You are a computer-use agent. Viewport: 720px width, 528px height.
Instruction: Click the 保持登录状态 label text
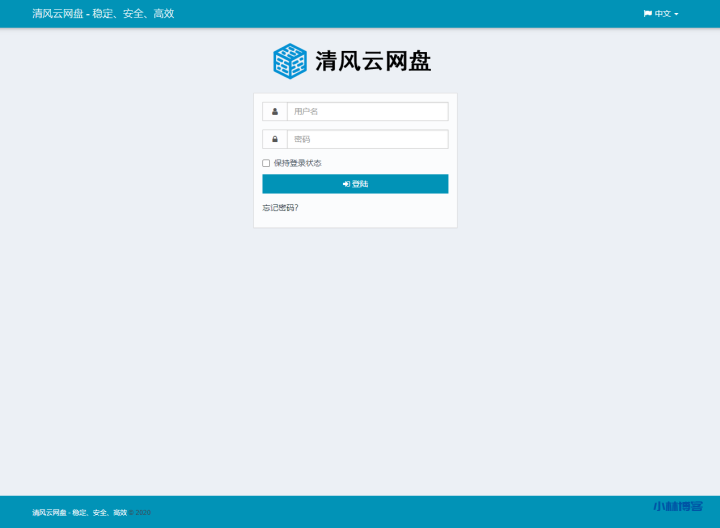(x=298, y=163)
